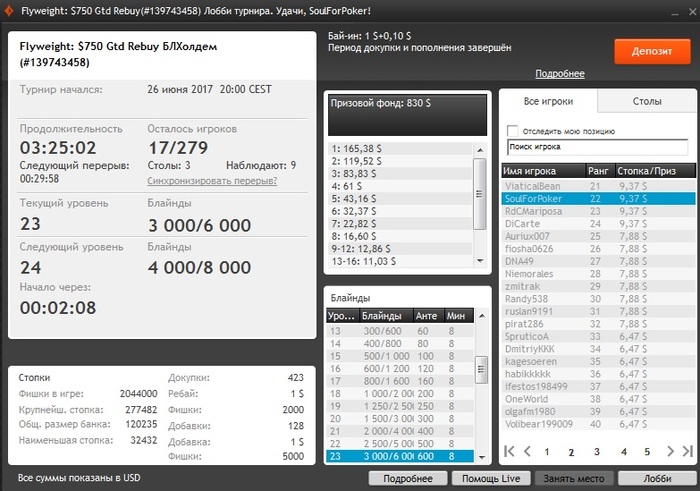Select highlighted blinds level 23 row
700x491 pixels.
pyautogui.click(x=400, y=456)
